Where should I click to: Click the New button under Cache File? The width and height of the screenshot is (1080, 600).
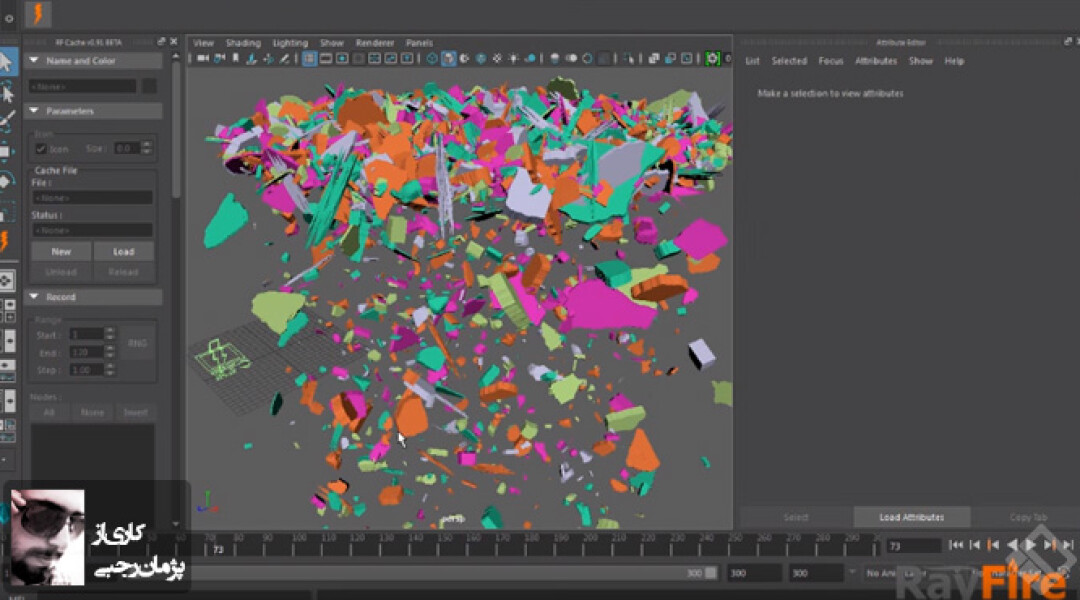60,251
